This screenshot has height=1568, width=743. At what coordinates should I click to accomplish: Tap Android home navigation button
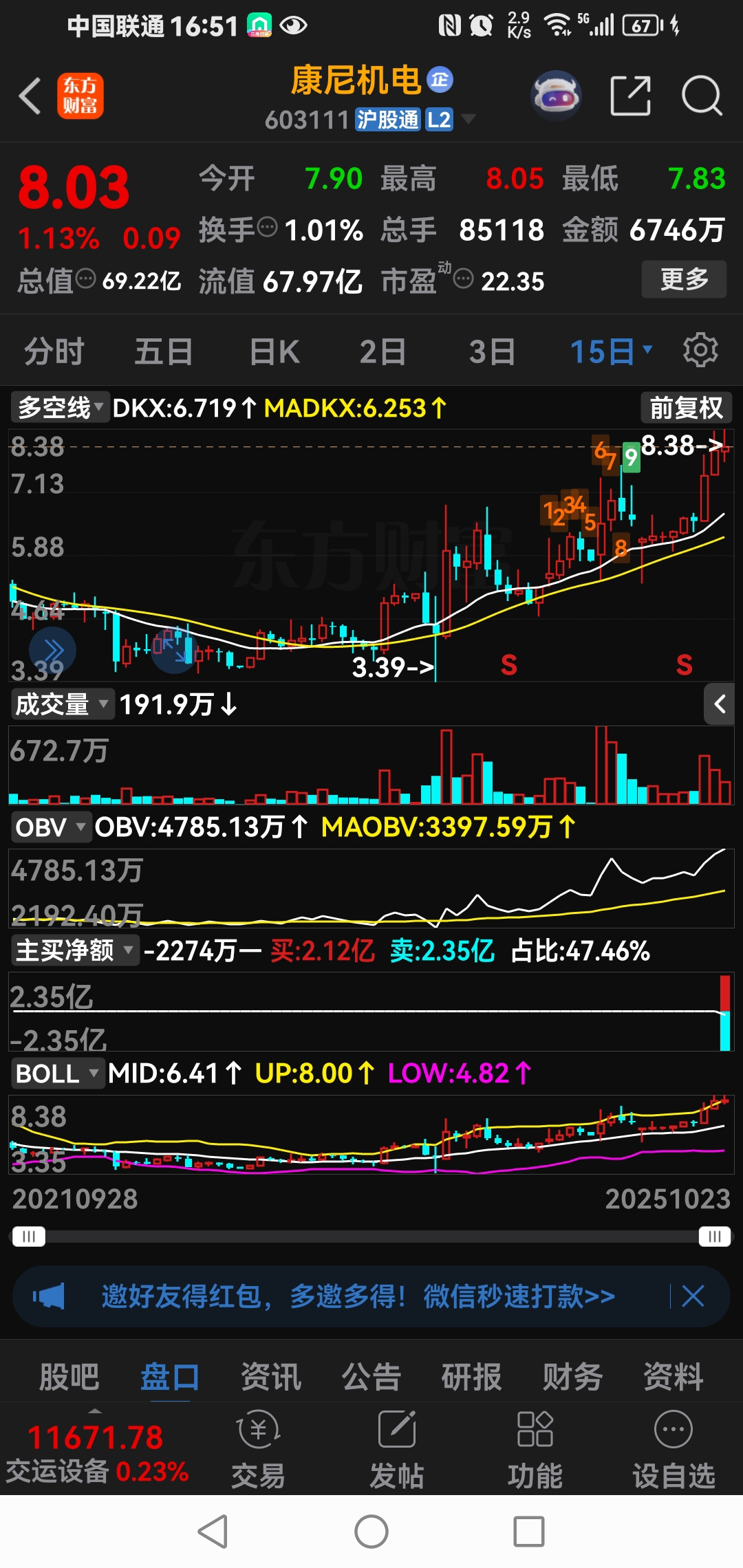pyautogui.click(x=371, y=1532)
